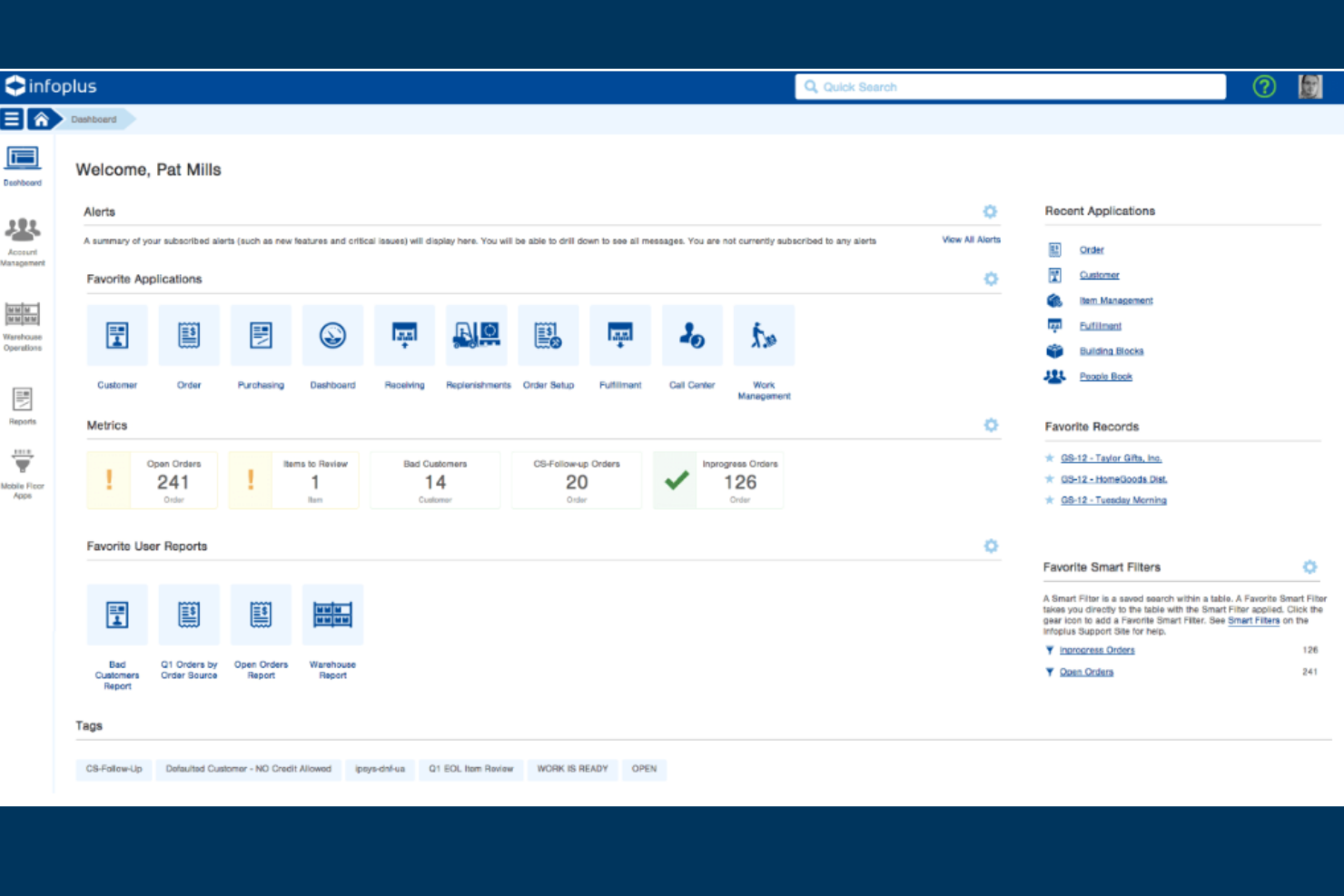Screen dimensions: 1344x896
Task: Open Alerts section gear settings
Action: [x=990, y=212]
